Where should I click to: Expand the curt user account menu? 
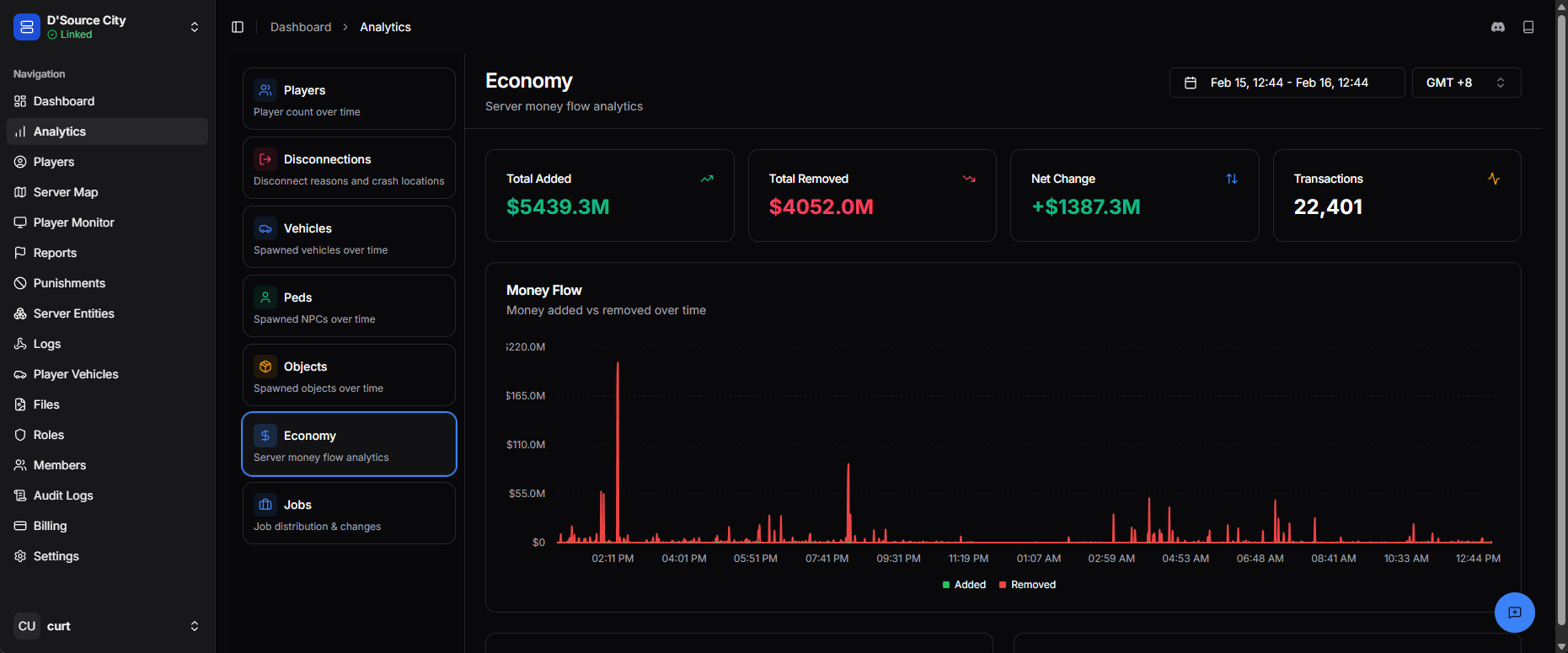(108, 626)
